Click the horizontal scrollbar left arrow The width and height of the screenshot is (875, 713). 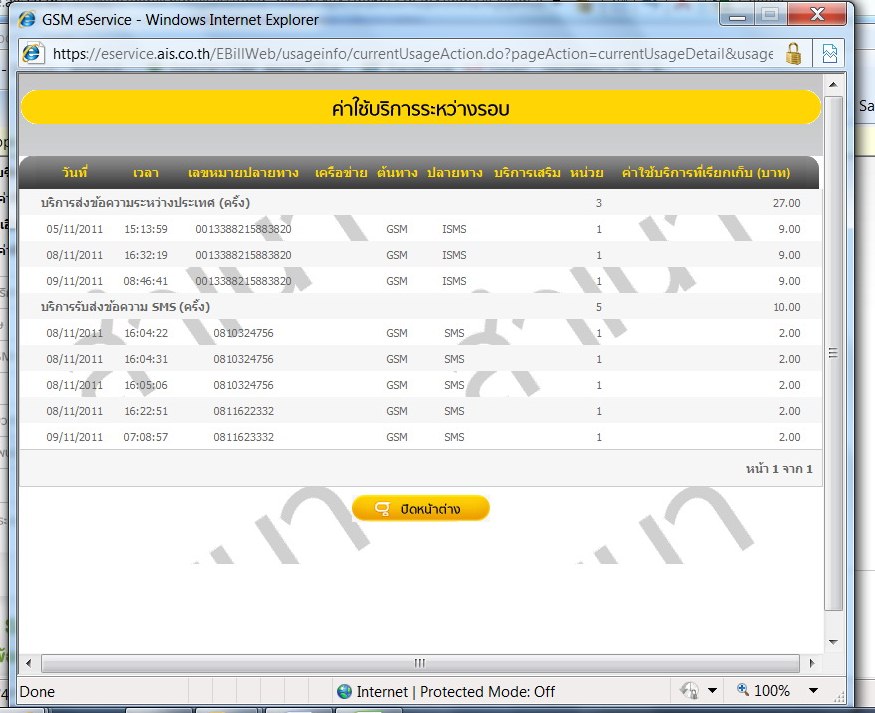pyautogui.click(x=29, y=663)
